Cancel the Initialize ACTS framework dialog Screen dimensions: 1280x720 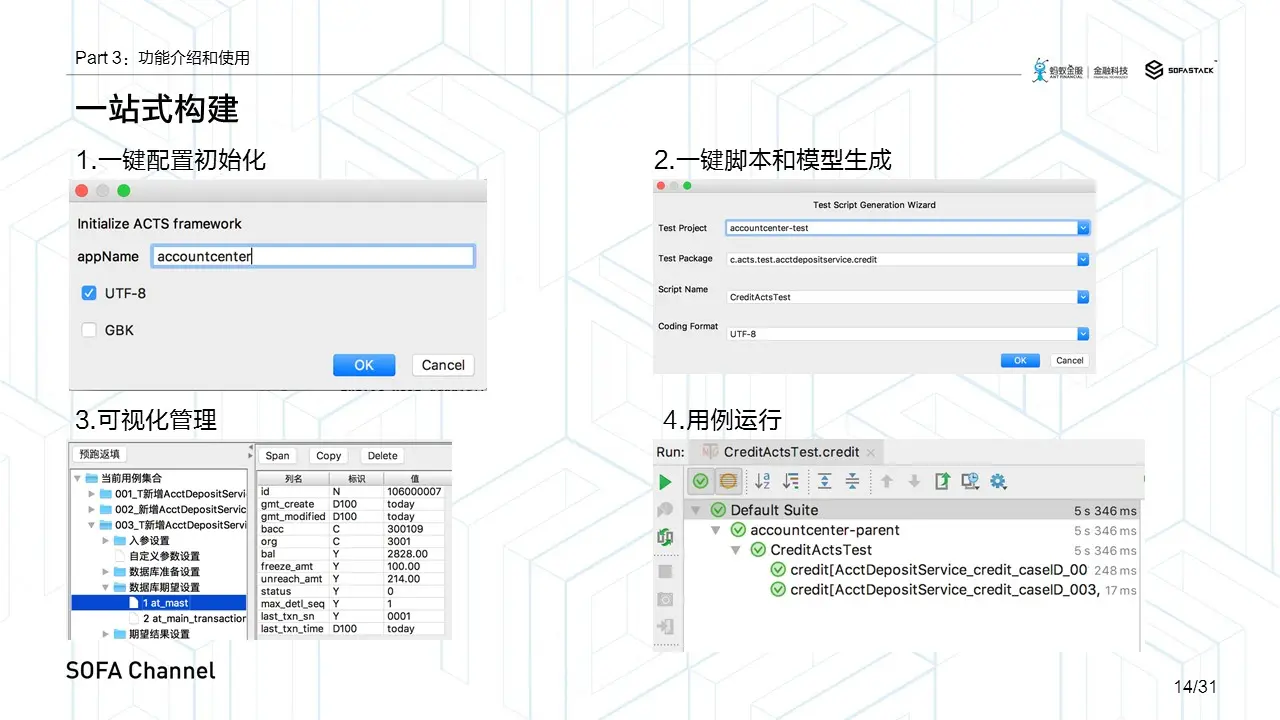coord(443,365)
